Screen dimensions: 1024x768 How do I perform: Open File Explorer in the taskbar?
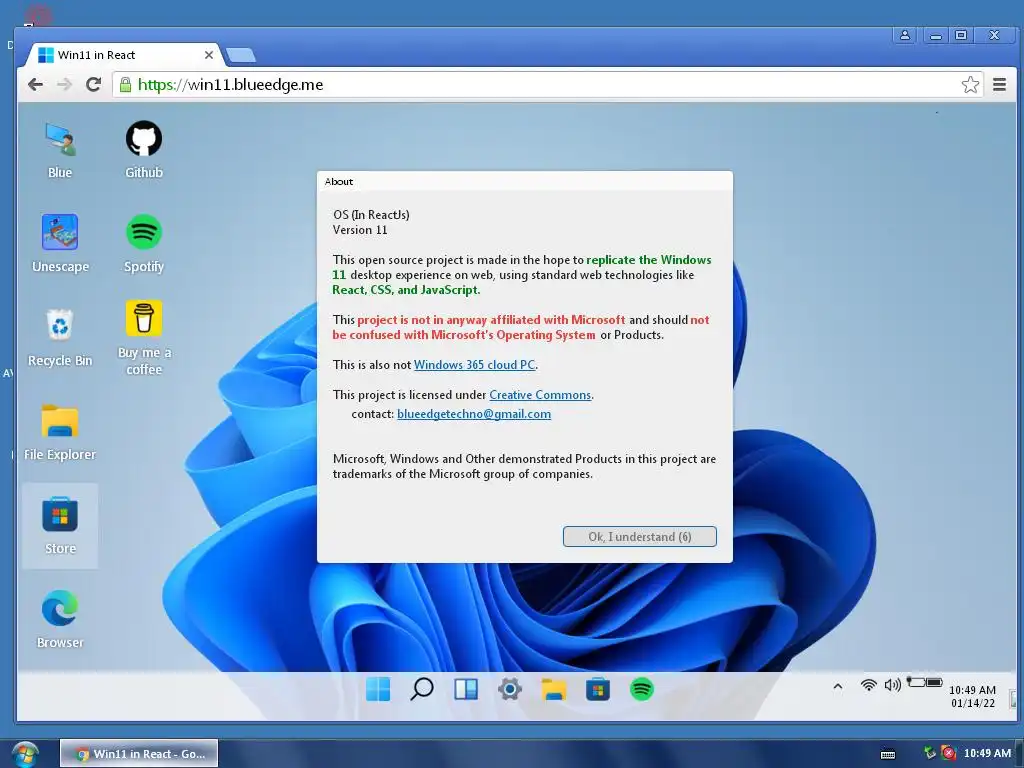click(x=554, y=689)
